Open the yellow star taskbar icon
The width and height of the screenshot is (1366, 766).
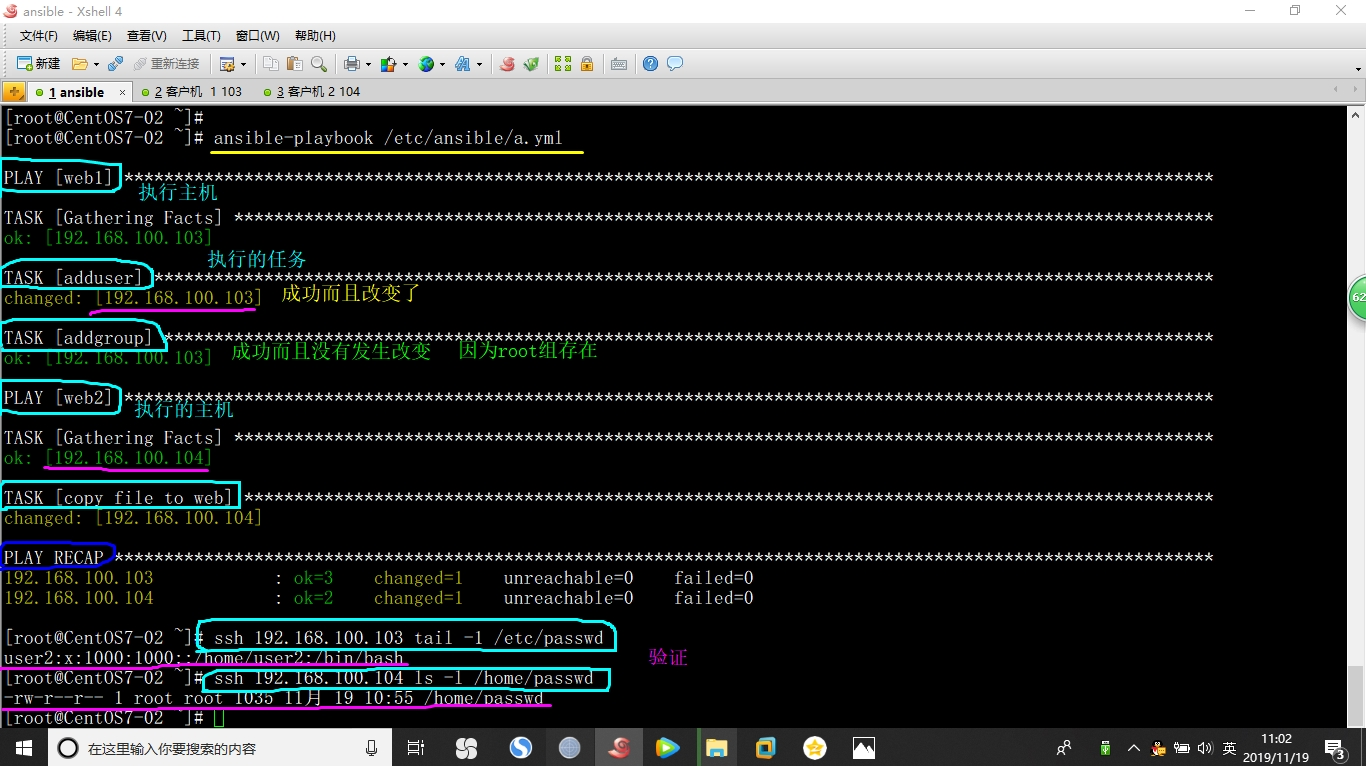[x=815, y=747]
